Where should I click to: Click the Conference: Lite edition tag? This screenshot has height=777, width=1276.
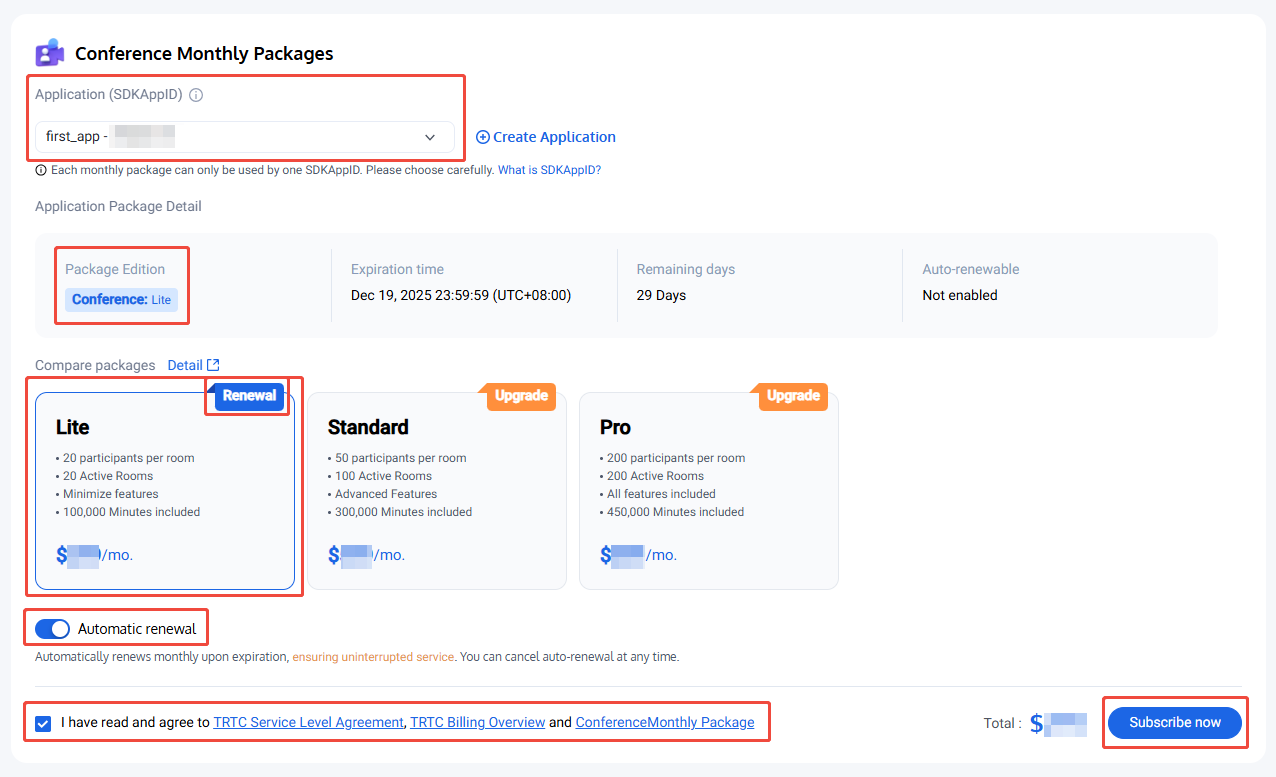pyautogui.click(x=121, y=300)
